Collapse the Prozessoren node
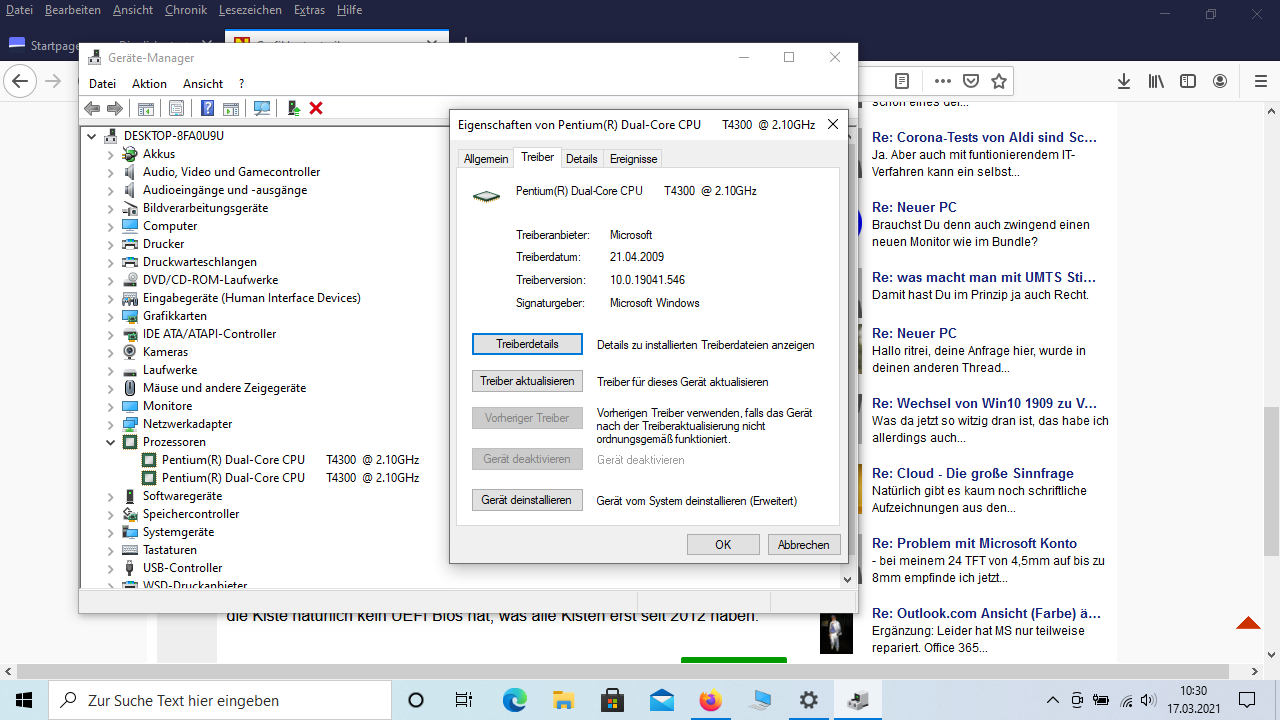 click(111, 442)
